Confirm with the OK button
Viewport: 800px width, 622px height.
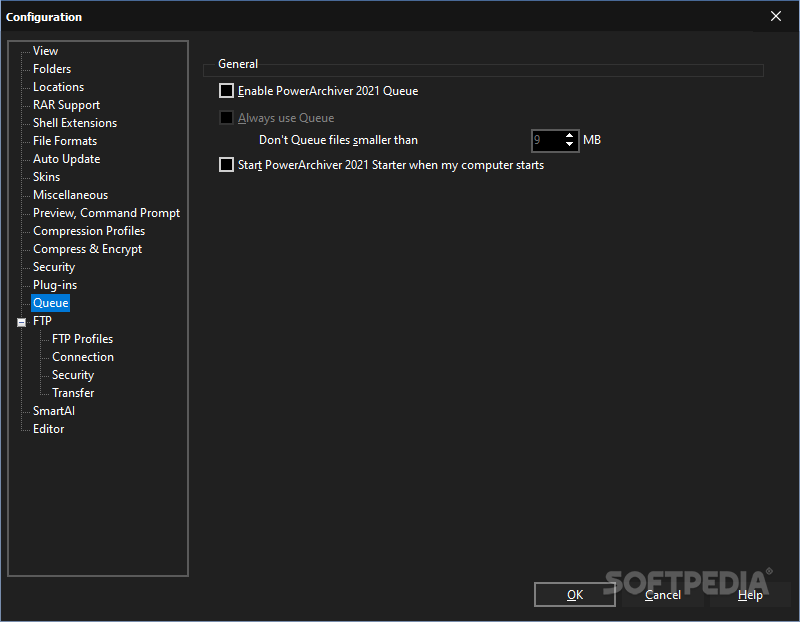[x=575, y=595]
